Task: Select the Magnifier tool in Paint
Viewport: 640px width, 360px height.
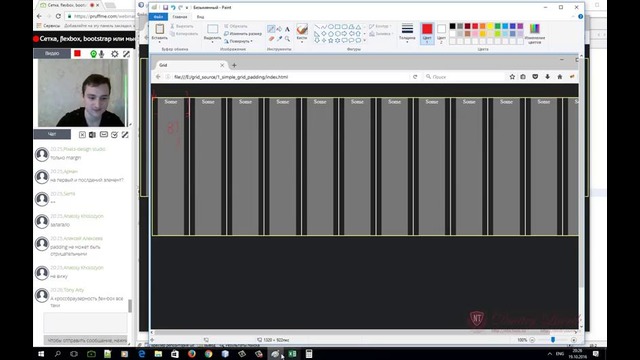Action: pyautogui.click(x=287, y=39)
